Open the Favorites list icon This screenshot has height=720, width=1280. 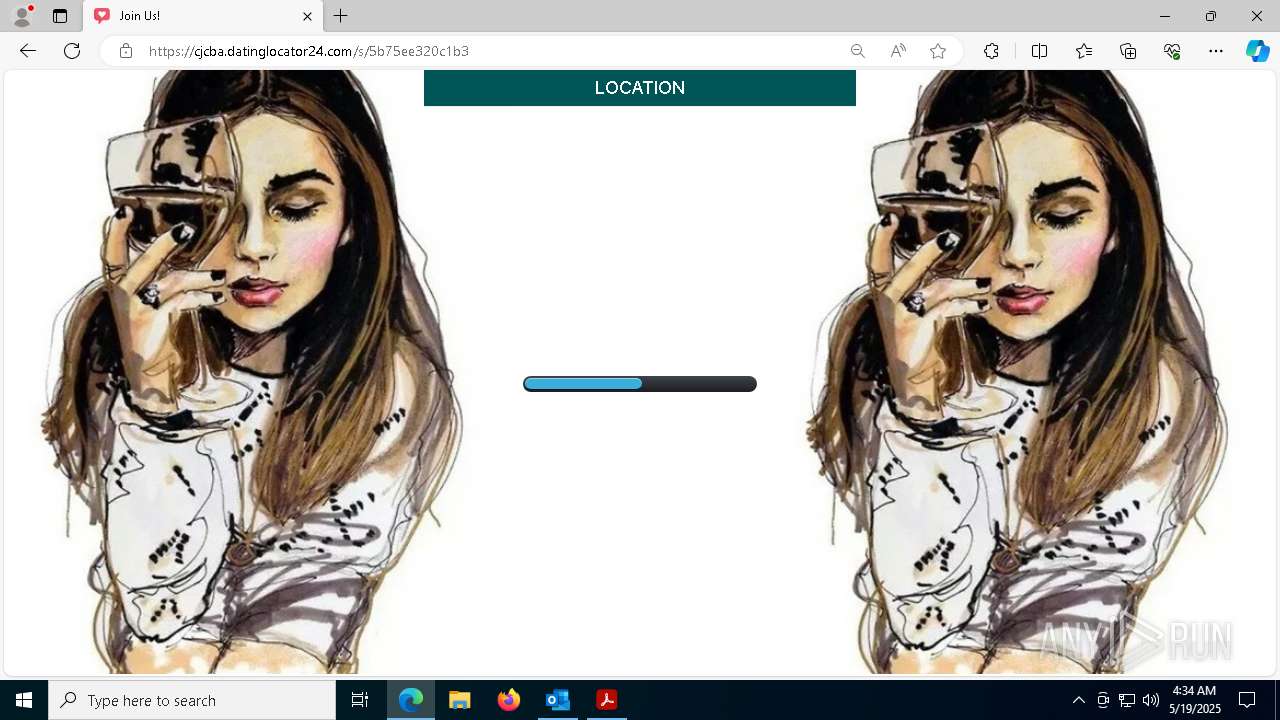[1084, 51]
